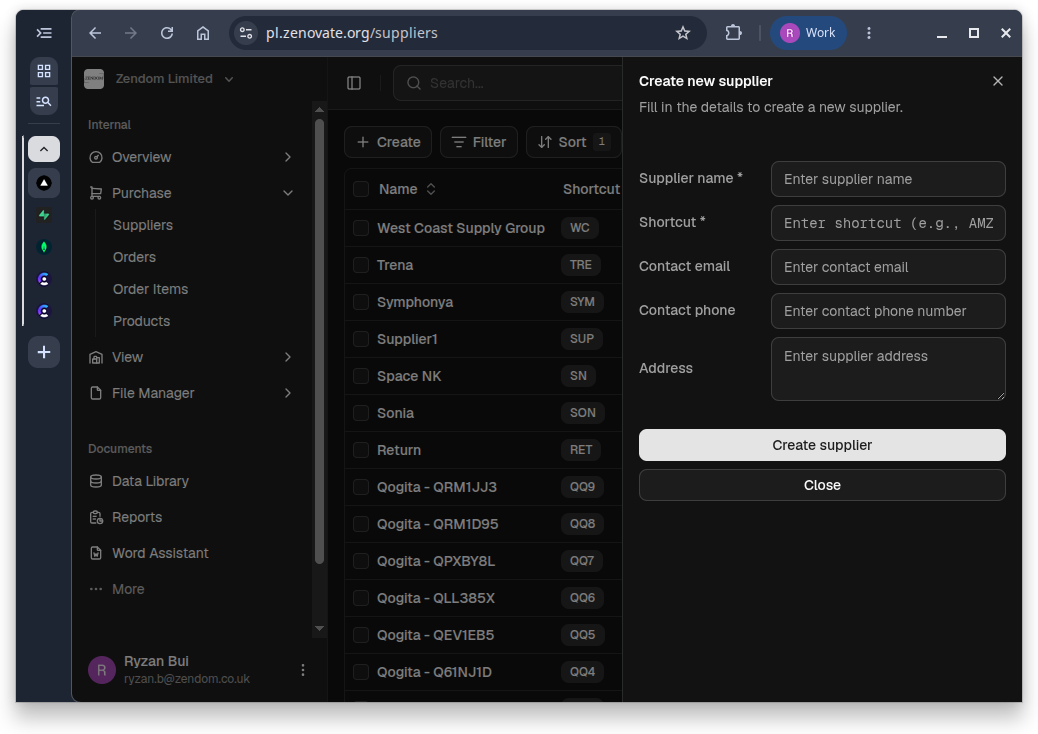Click the Search input field
This screenshot has height=734, width=1038.
pos(508,83)
